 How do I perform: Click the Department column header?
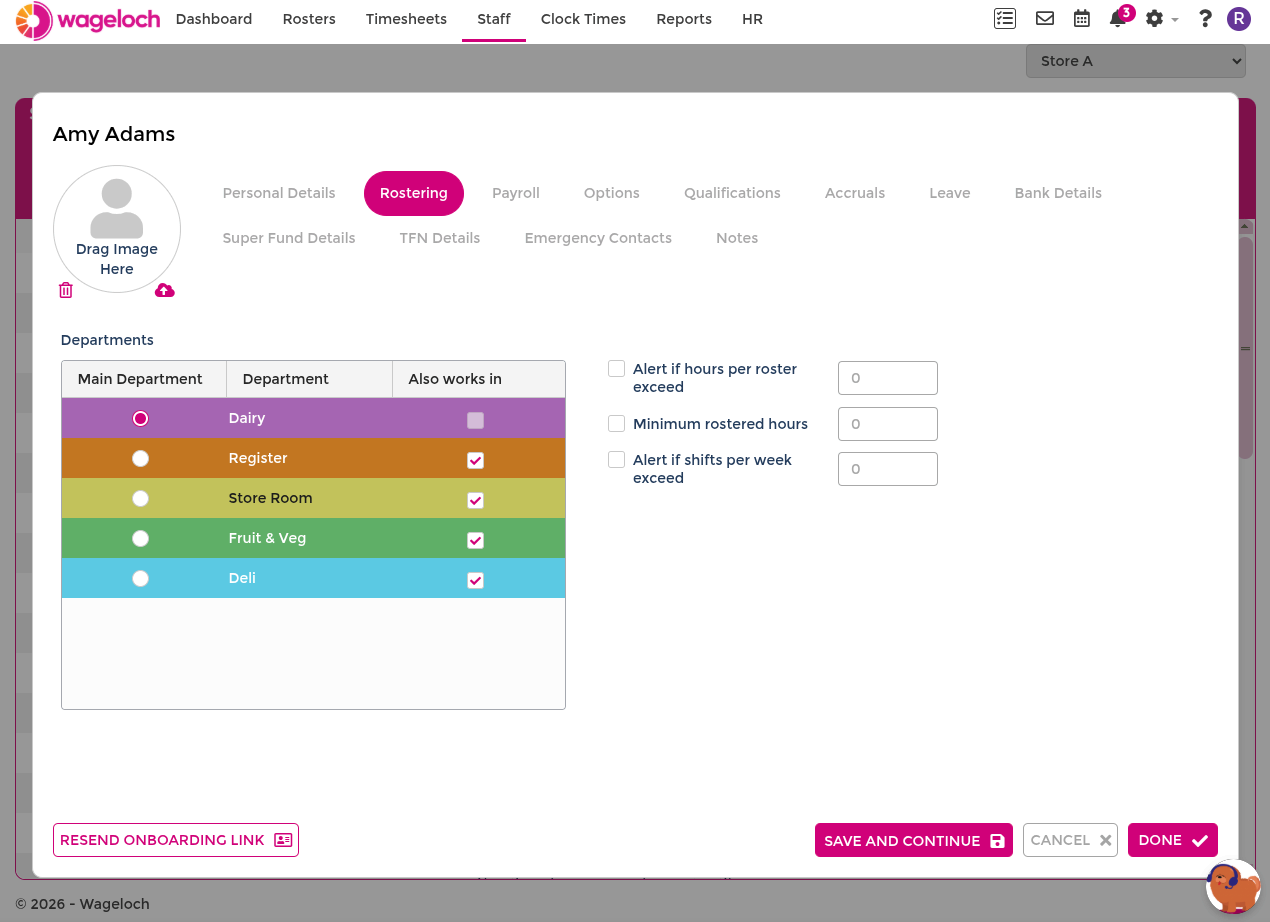pyautogui.click(x=310, y=379)
